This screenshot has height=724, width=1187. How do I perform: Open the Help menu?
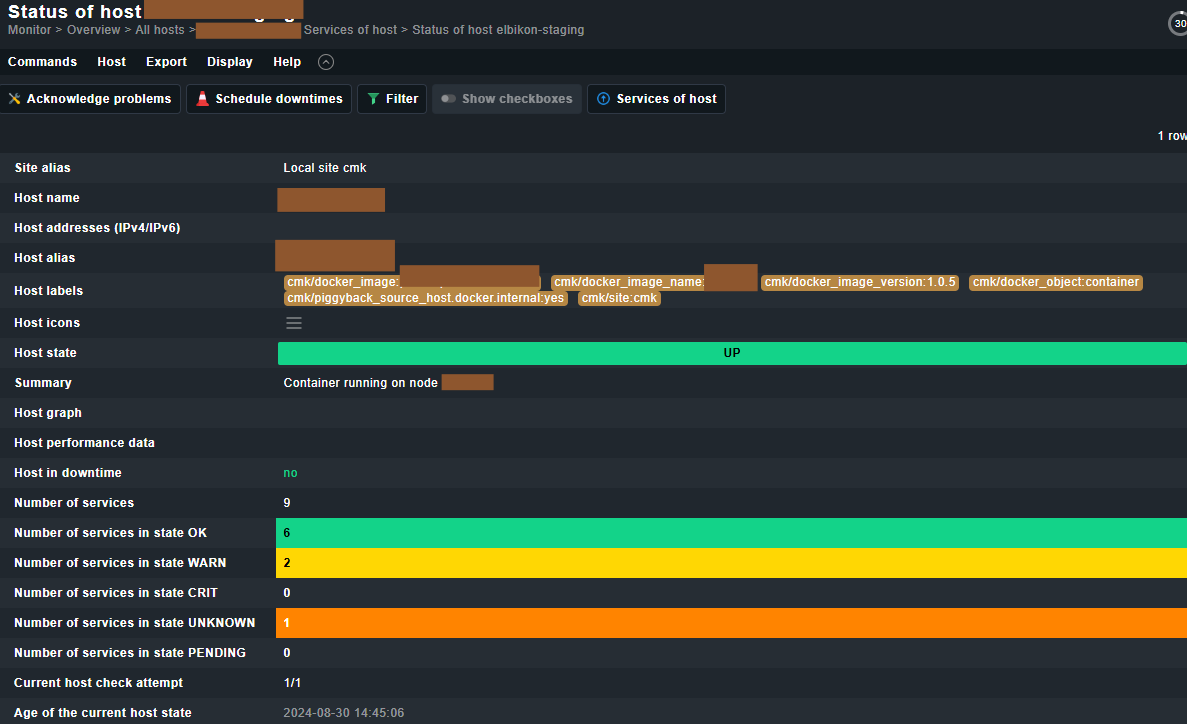287,62
